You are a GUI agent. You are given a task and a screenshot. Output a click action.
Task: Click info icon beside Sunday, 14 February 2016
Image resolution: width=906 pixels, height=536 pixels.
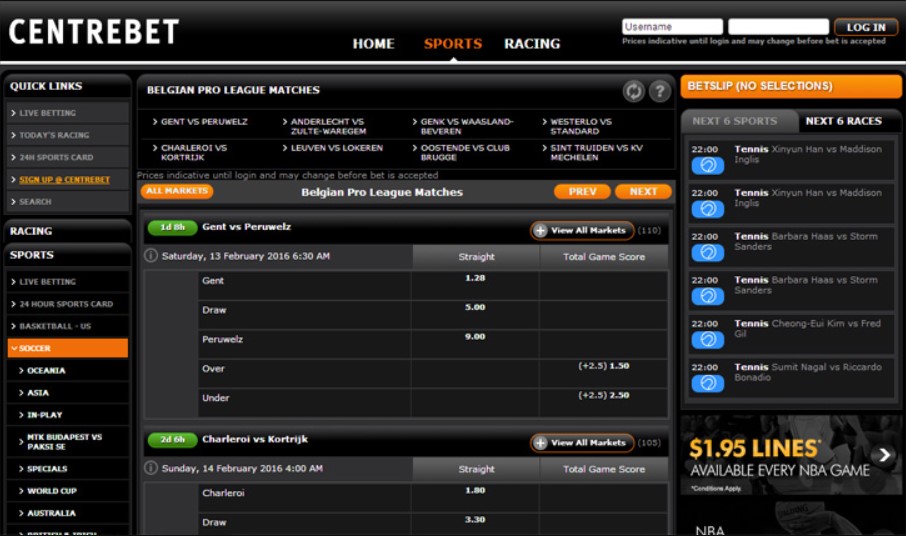pyautogui.click(x=151, y=468)
